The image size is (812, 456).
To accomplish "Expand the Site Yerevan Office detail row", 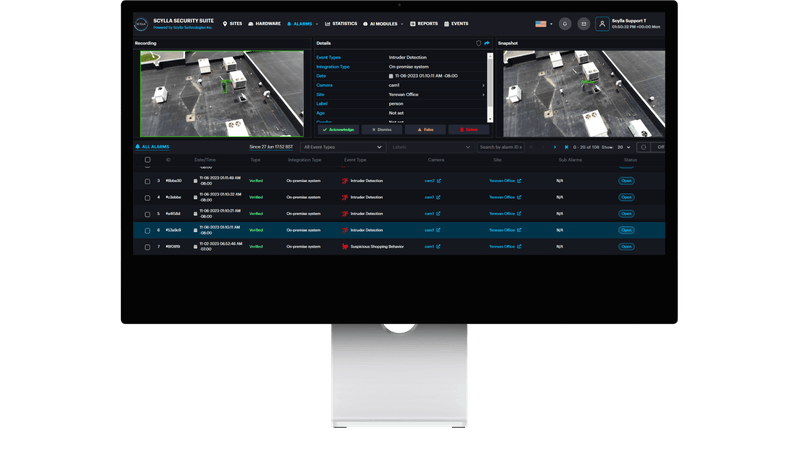I will click(x=484, y=95).
